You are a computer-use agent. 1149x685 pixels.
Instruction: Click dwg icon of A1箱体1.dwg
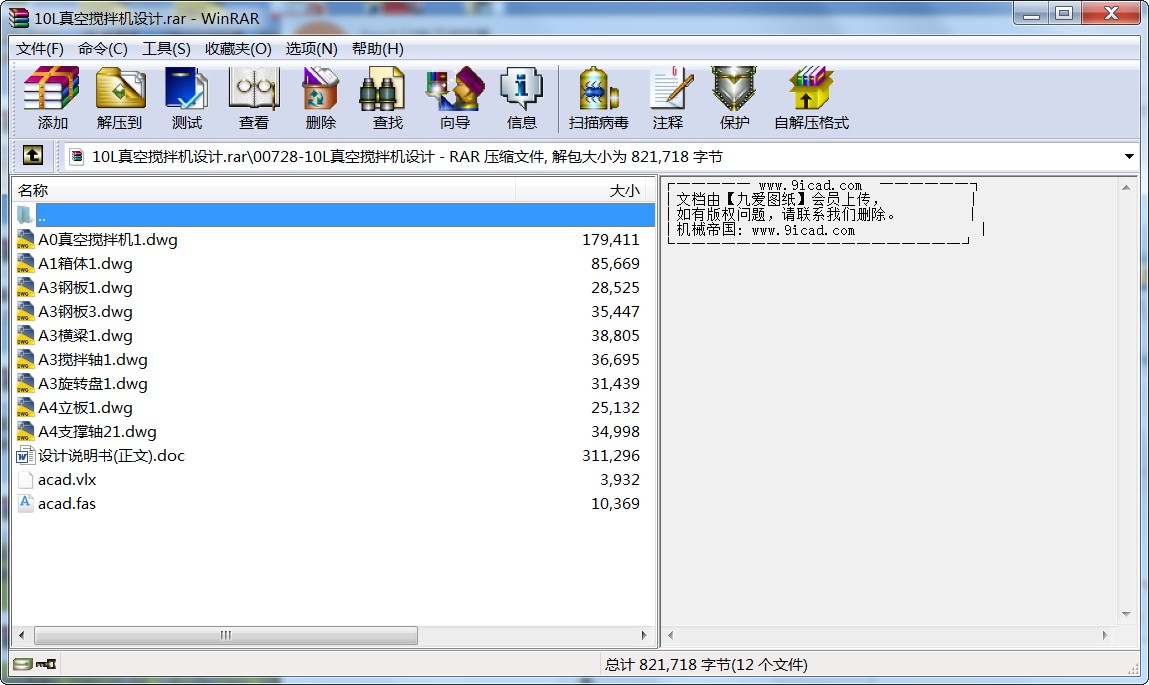[25, 264]
